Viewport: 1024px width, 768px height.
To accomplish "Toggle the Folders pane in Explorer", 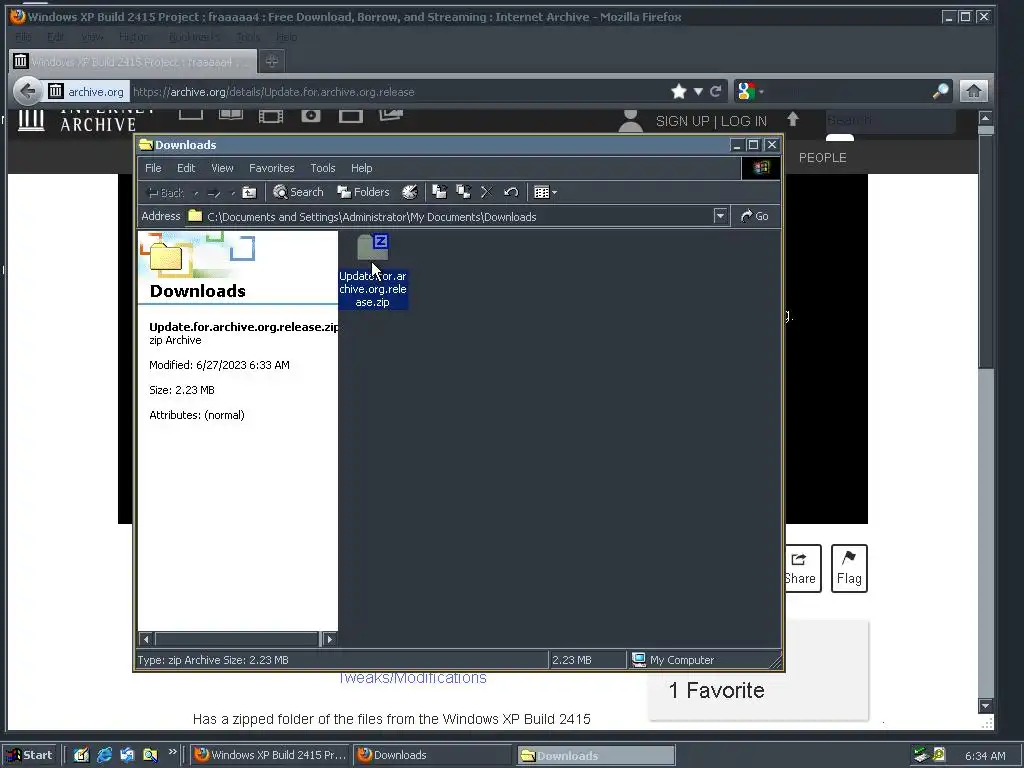I will click(363, 192).
